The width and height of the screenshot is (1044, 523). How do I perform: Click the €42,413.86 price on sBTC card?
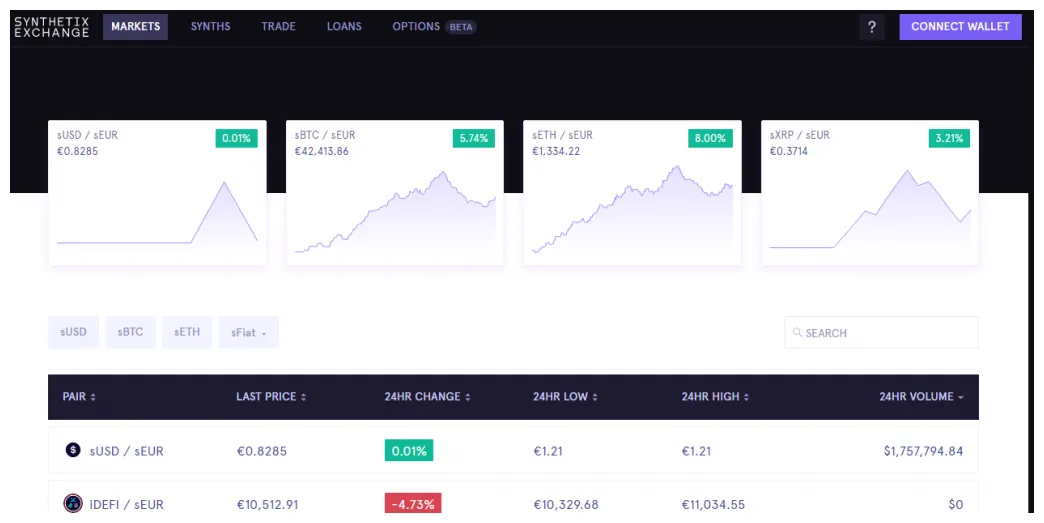point(322,151)
